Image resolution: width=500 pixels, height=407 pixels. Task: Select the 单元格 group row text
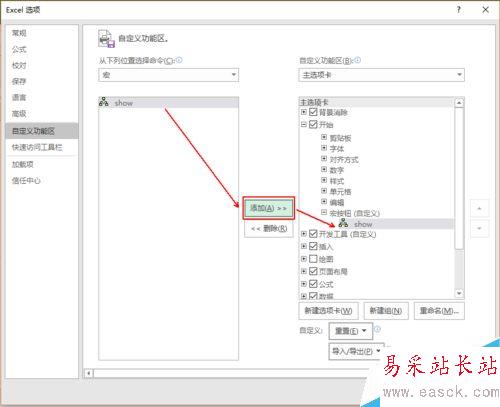pyautogui.click(x=340, y=191)
